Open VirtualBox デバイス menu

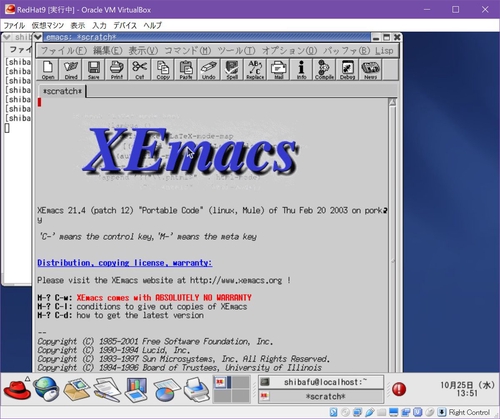pos(125,25)
